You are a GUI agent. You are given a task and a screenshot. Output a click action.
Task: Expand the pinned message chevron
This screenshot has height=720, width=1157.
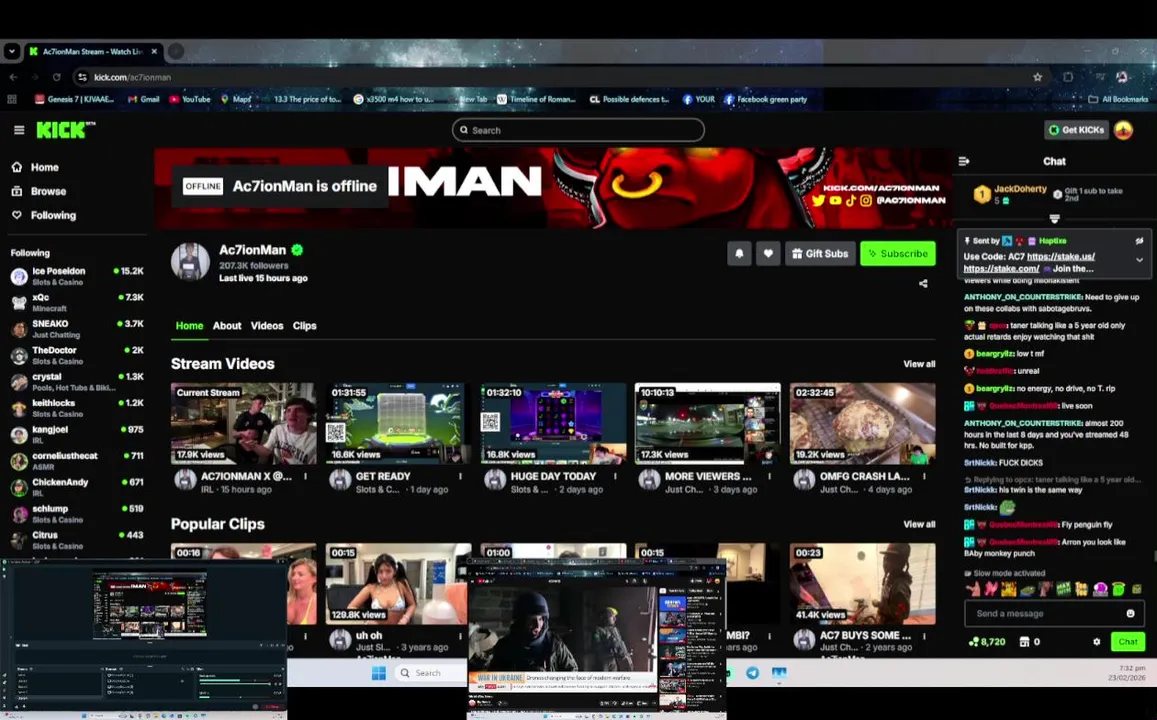click(1139, 260)
